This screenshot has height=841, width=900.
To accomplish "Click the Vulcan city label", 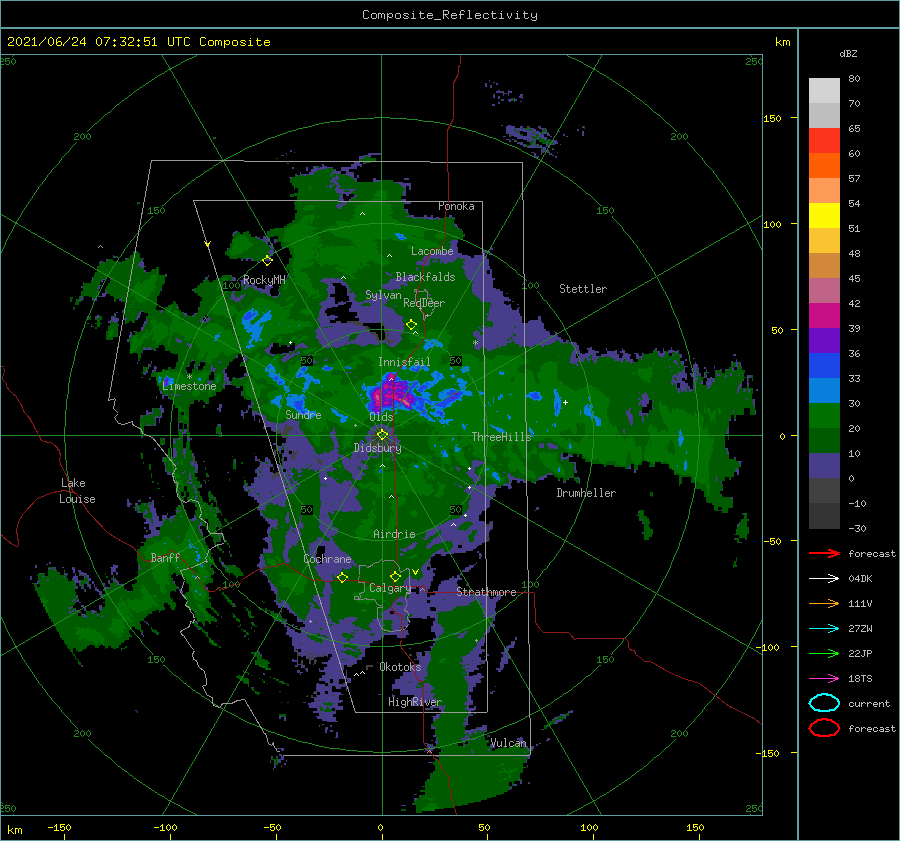I will 508,743.
